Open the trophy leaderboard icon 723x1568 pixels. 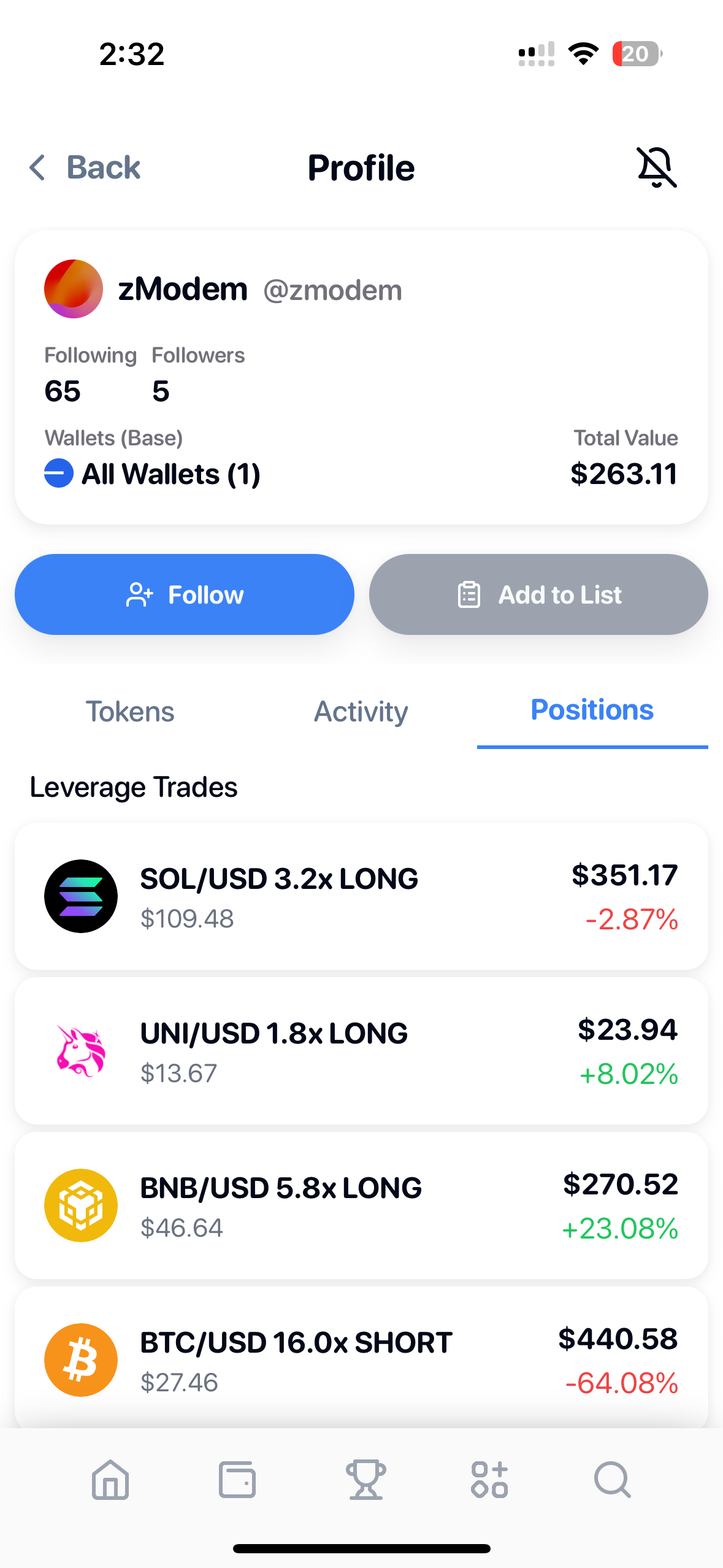(366, 1480)
